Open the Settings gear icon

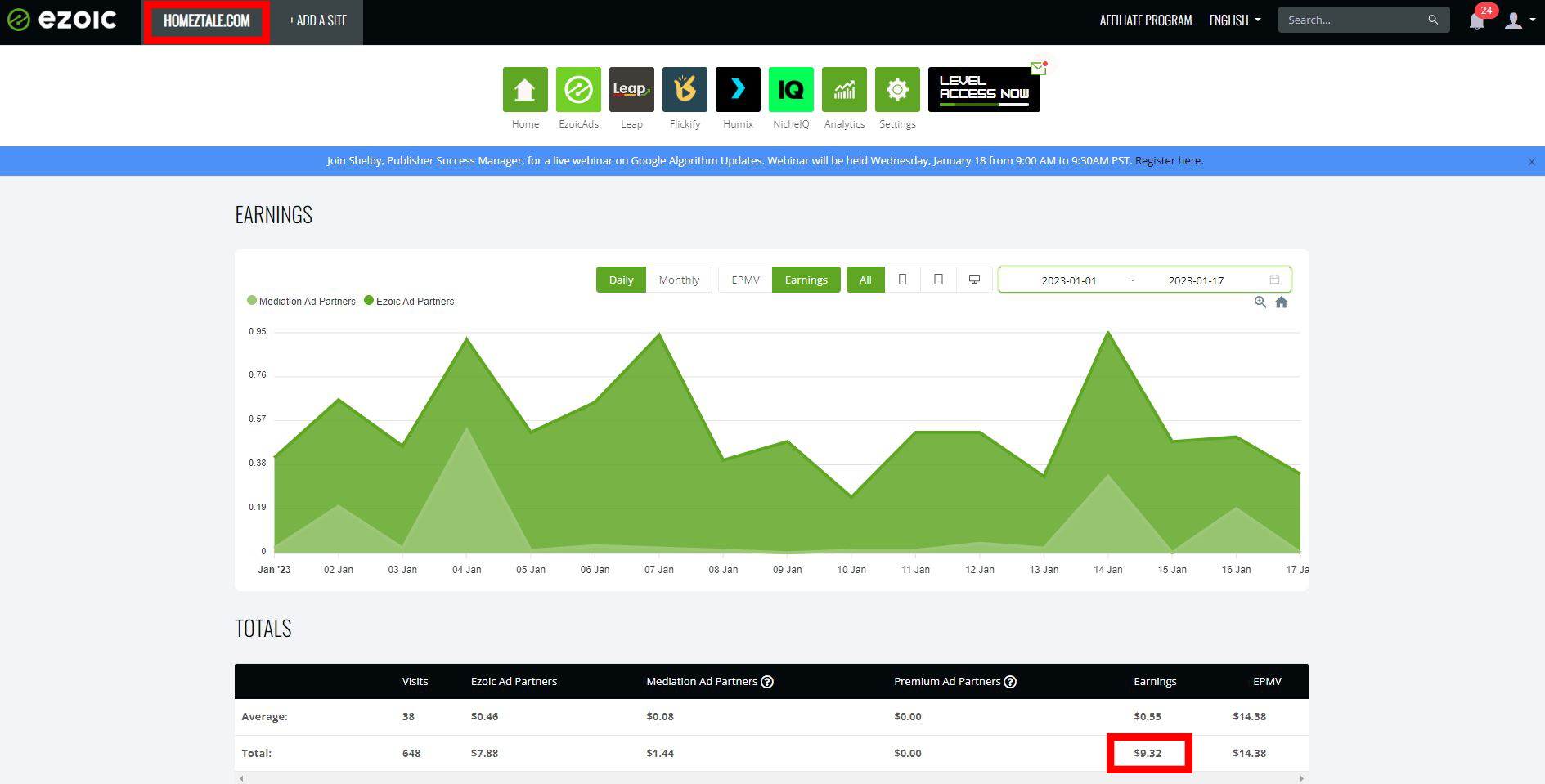pos(897,90)
